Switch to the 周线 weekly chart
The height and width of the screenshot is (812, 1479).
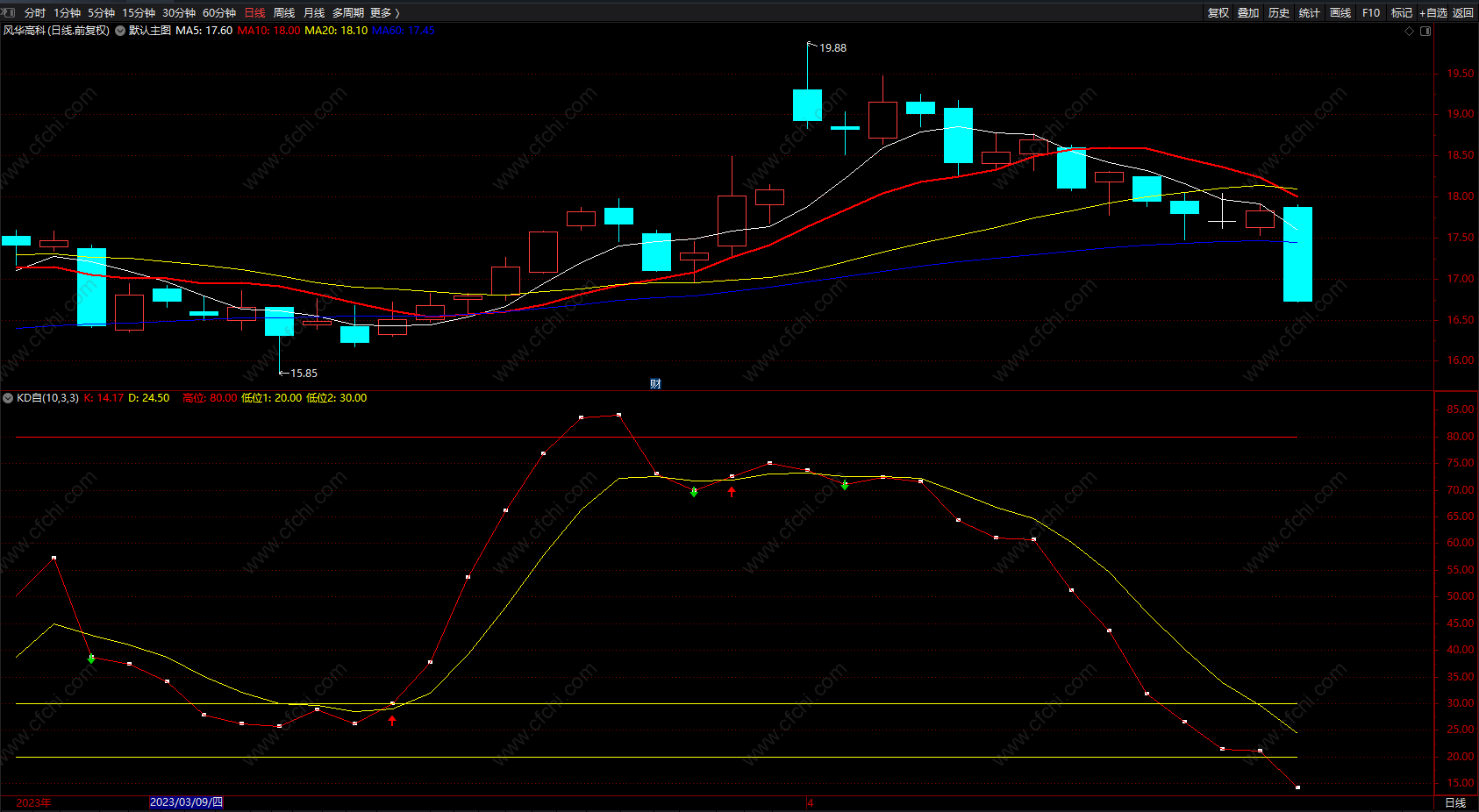click(x=284, y=13)
